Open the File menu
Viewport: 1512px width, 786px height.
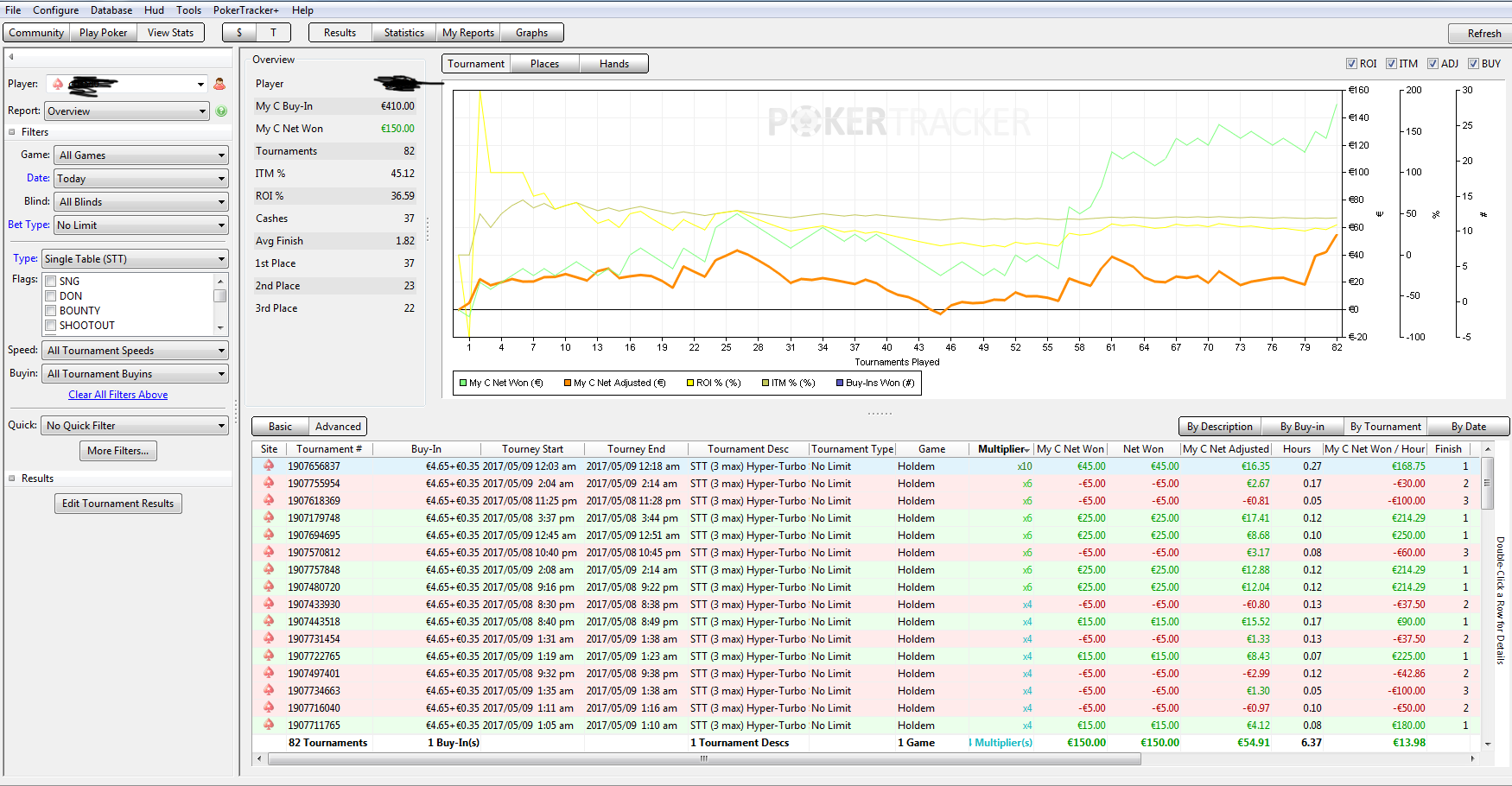pos(13,10)
